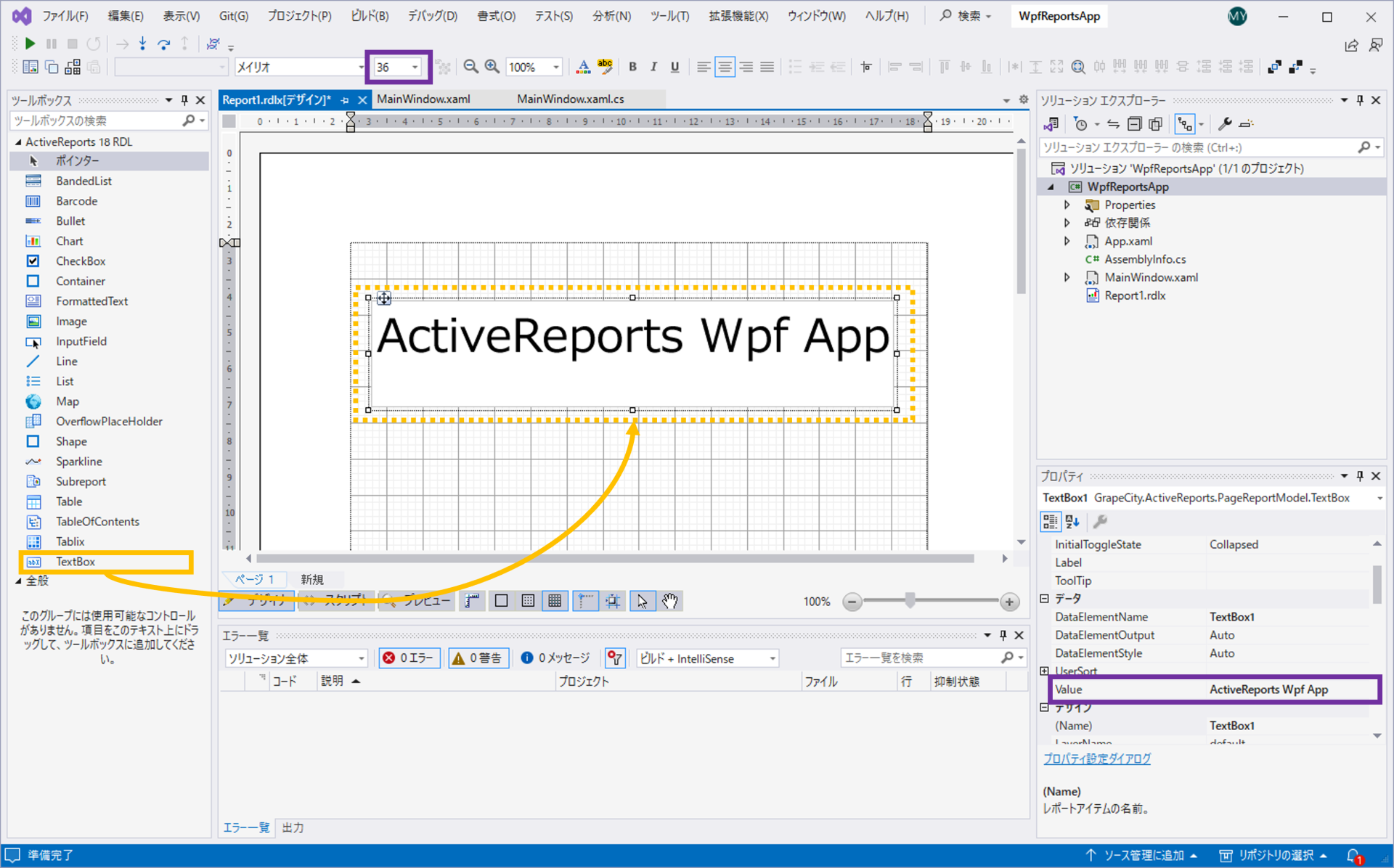This screenshot has height=868, width=1394.
Task: Toggle Bold formatting
Action: click(632, 67)
